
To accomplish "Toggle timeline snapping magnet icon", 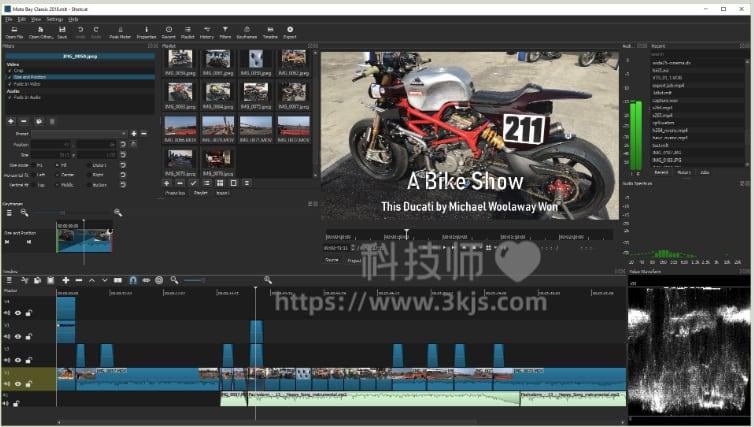I will click(x=133, y=280).
